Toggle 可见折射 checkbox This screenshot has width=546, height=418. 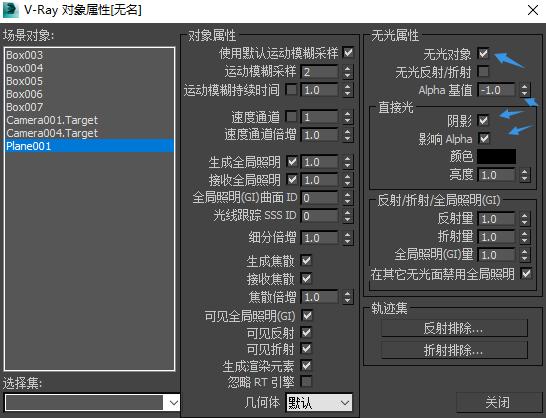[306, 348]
